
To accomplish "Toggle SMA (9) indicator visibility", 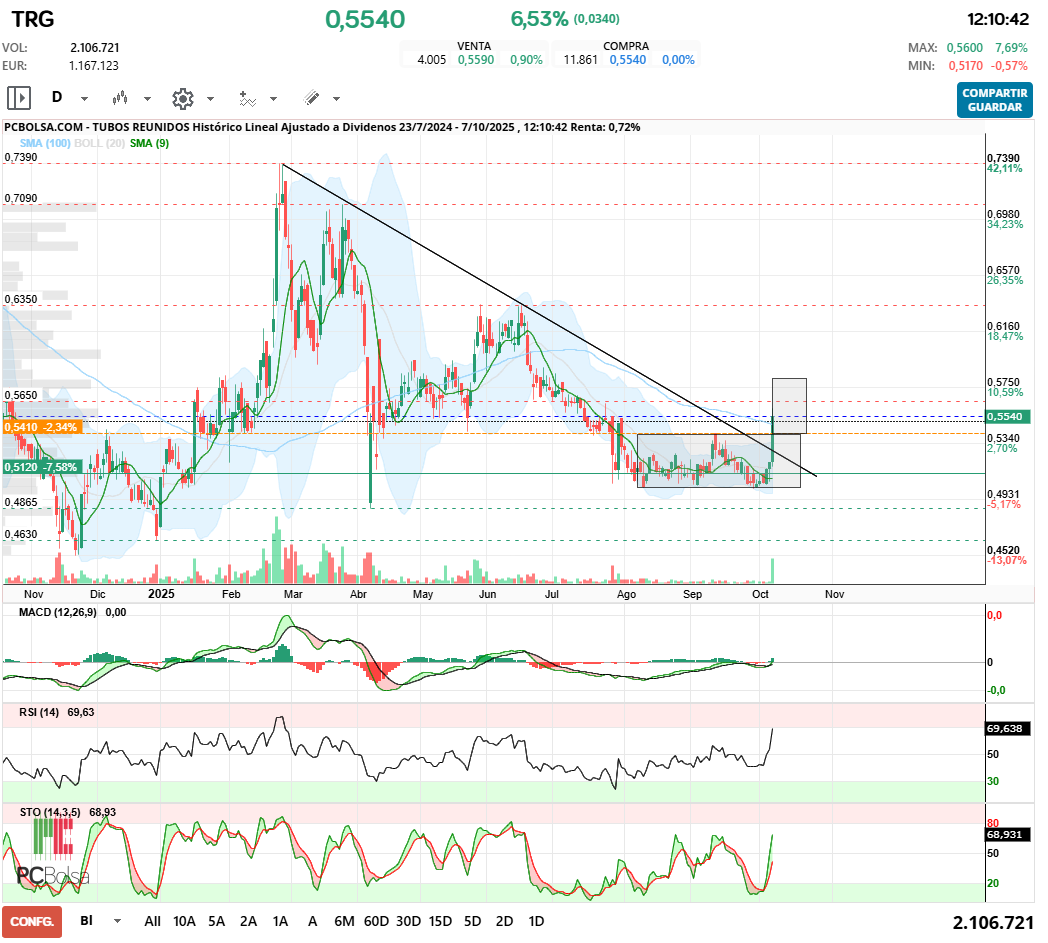I will (x=149, y=143).
